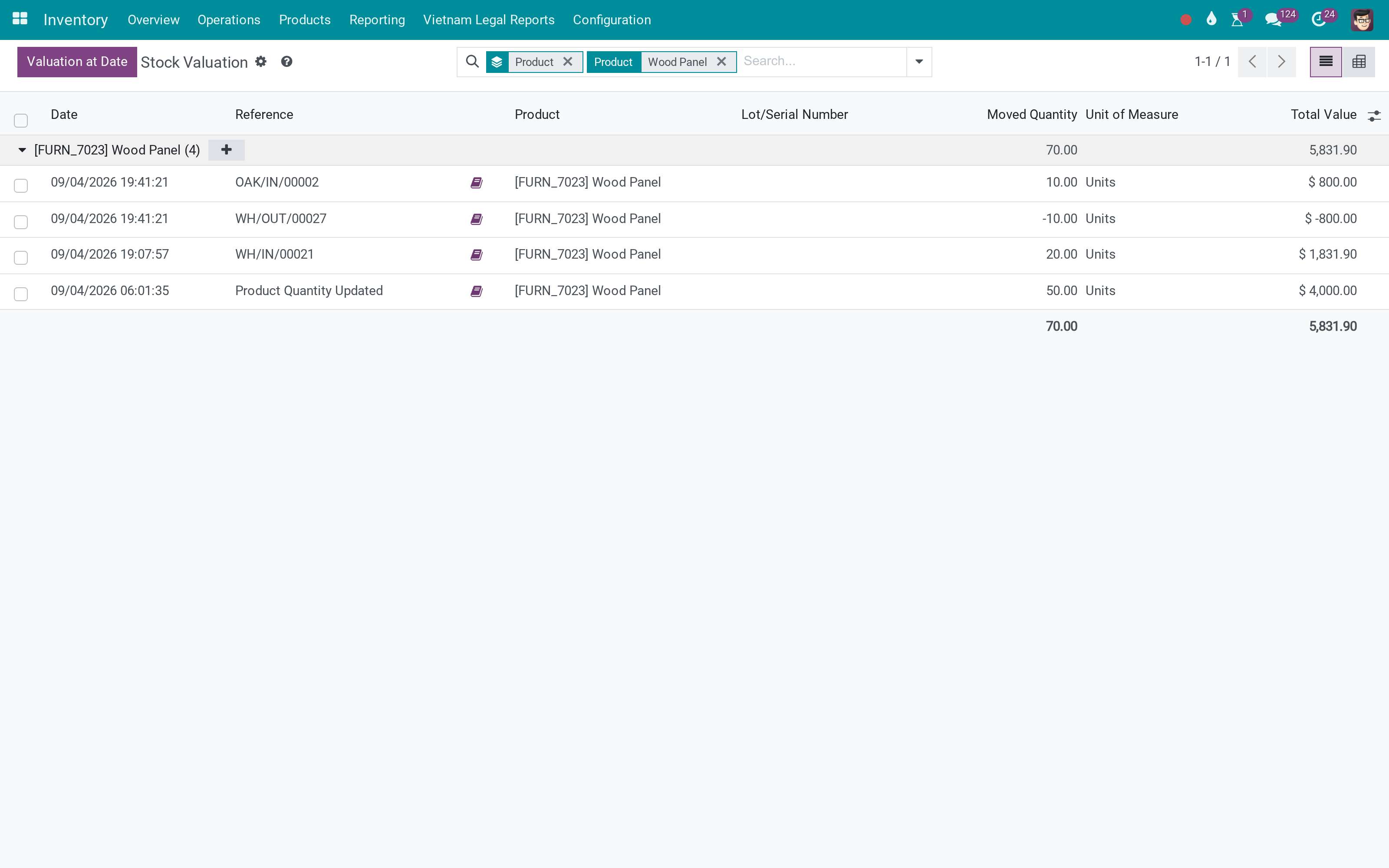Open the activities clock icon showing 24
Viewport: 1389px width, 868px height.
coord(1318,20)
